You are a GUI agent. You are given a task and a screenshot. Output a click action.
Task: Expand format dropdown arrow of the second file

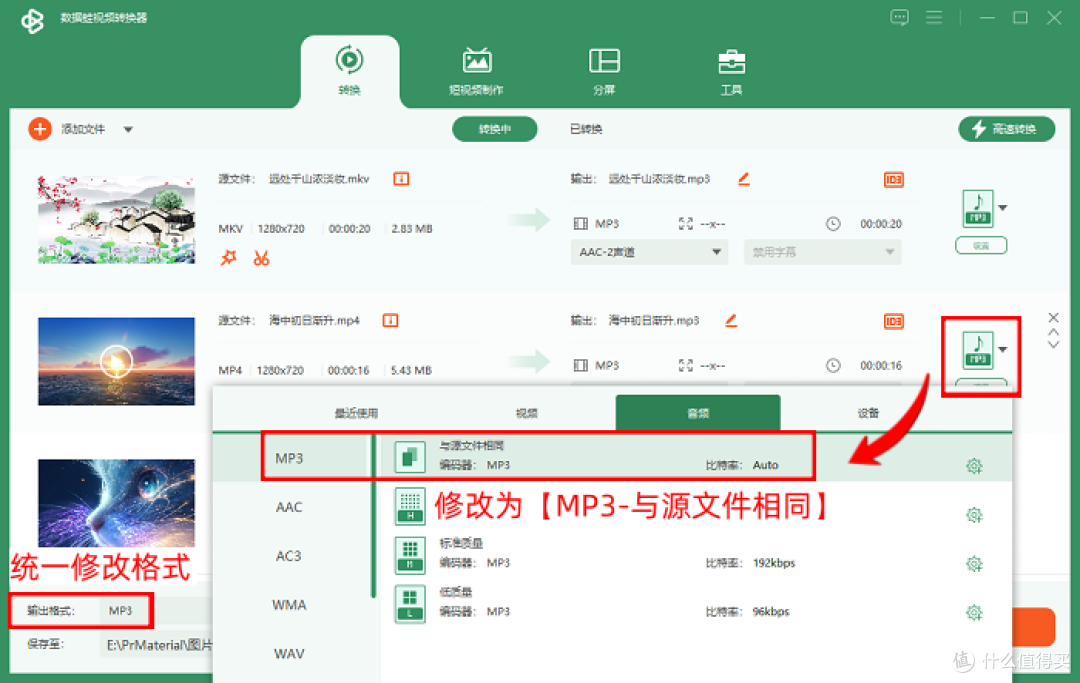point(1003,350)
